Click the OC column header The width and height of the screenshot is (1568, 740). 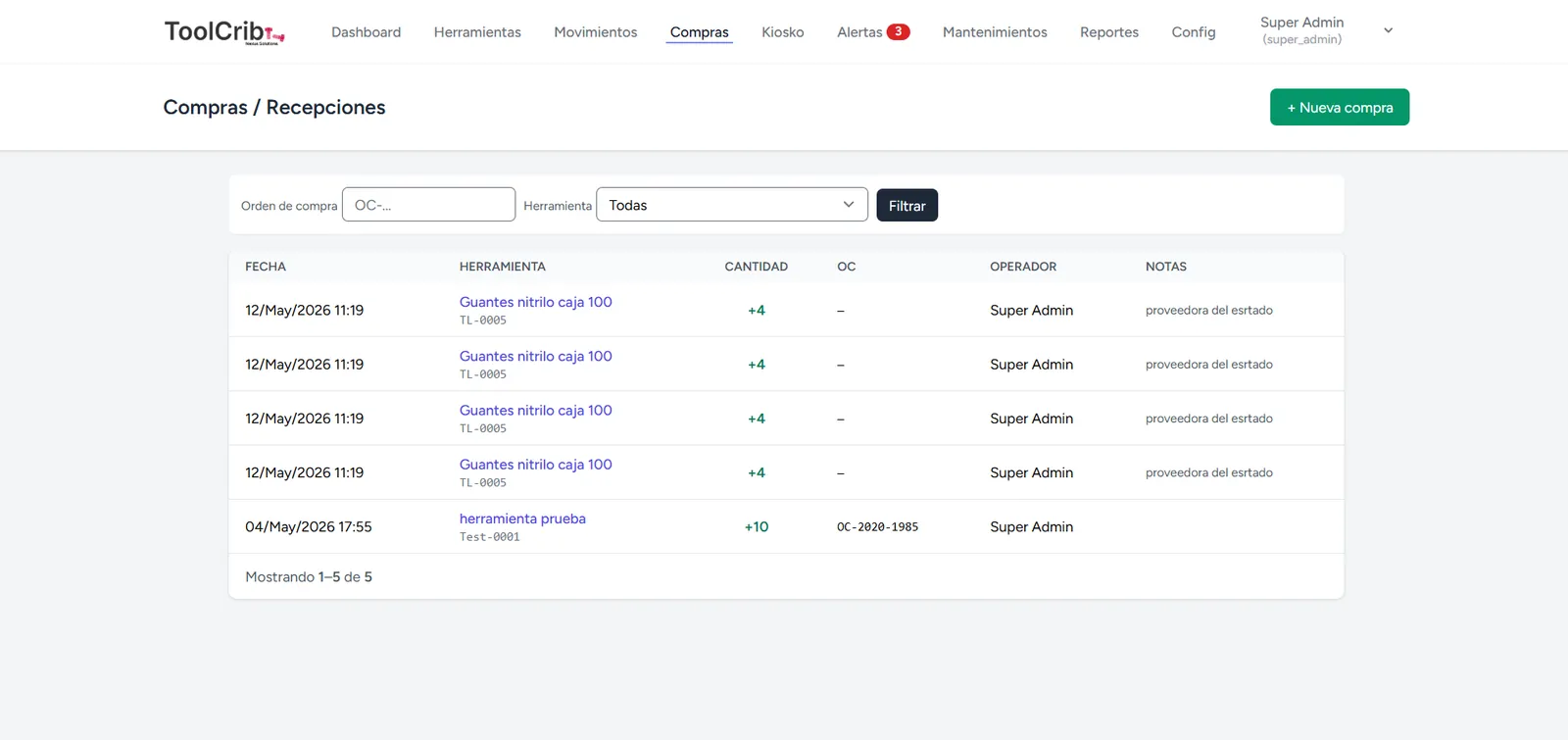coord(847,267)
